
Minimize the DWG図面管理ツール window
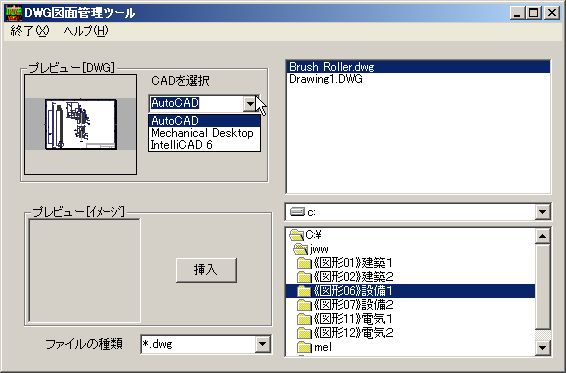[517, 13]
